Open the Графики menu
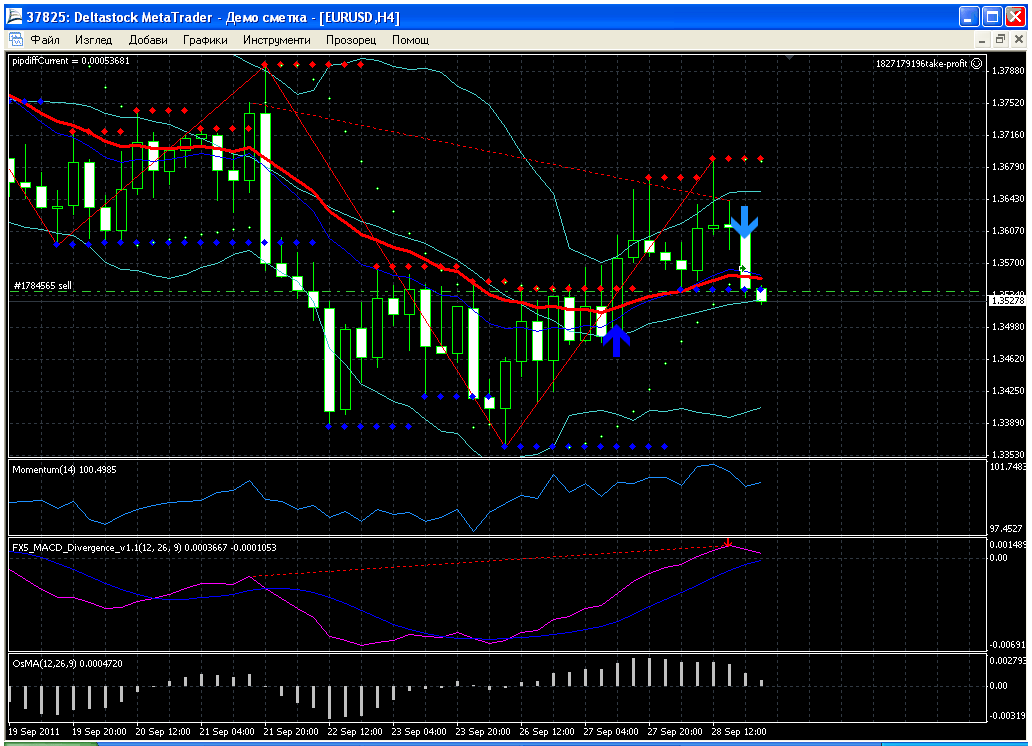Screen dimensions: 1032x746 click(205, 40)
